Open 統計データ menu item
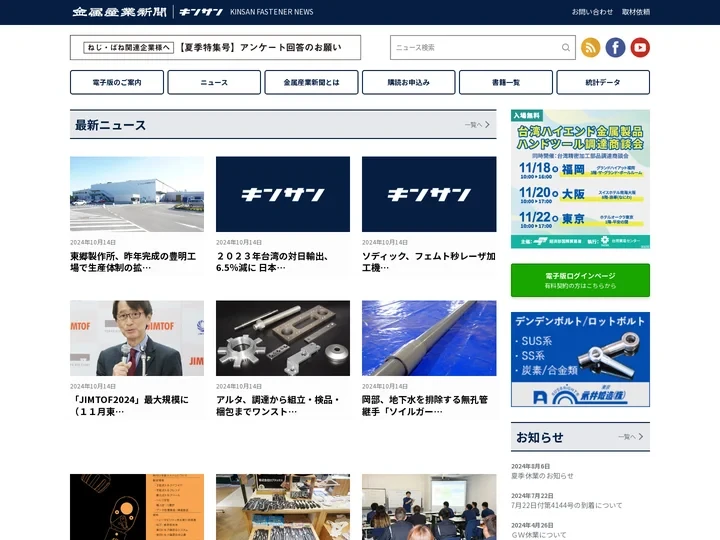 tap(603, 82)
